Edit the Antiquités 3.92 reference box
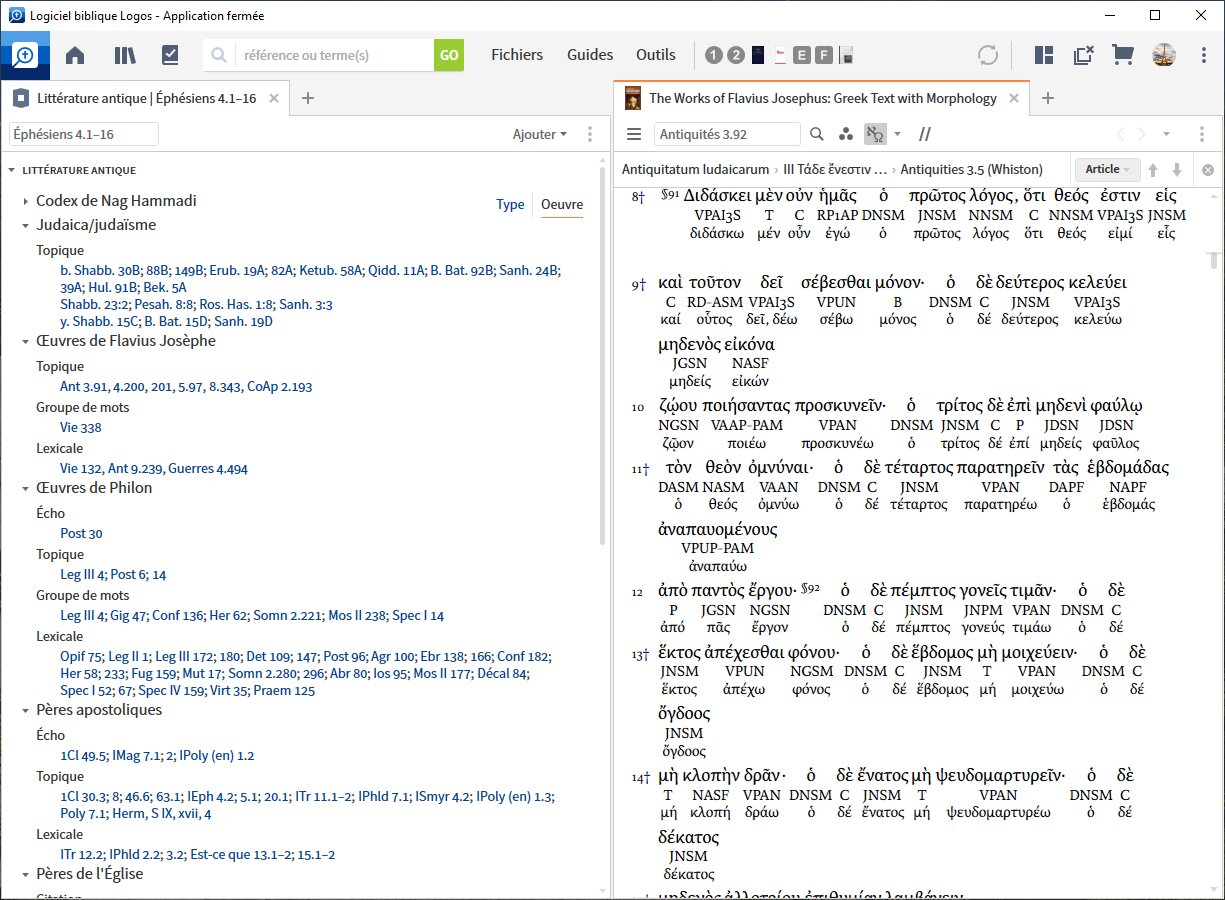This screenshot has width=1225, height=900. point(727,134)
